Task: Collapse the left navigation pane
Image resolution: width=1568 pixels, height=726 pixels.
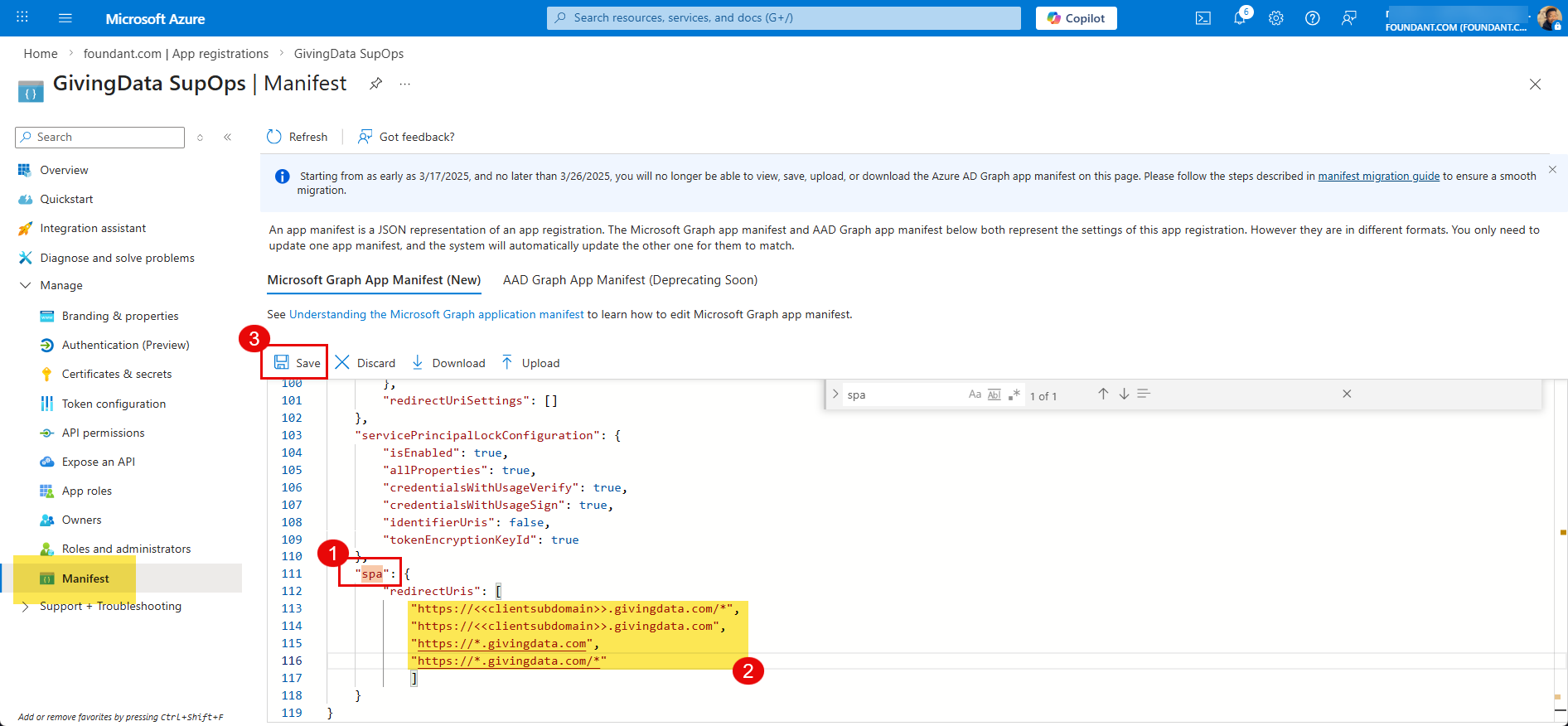Action: click(227, 138)
